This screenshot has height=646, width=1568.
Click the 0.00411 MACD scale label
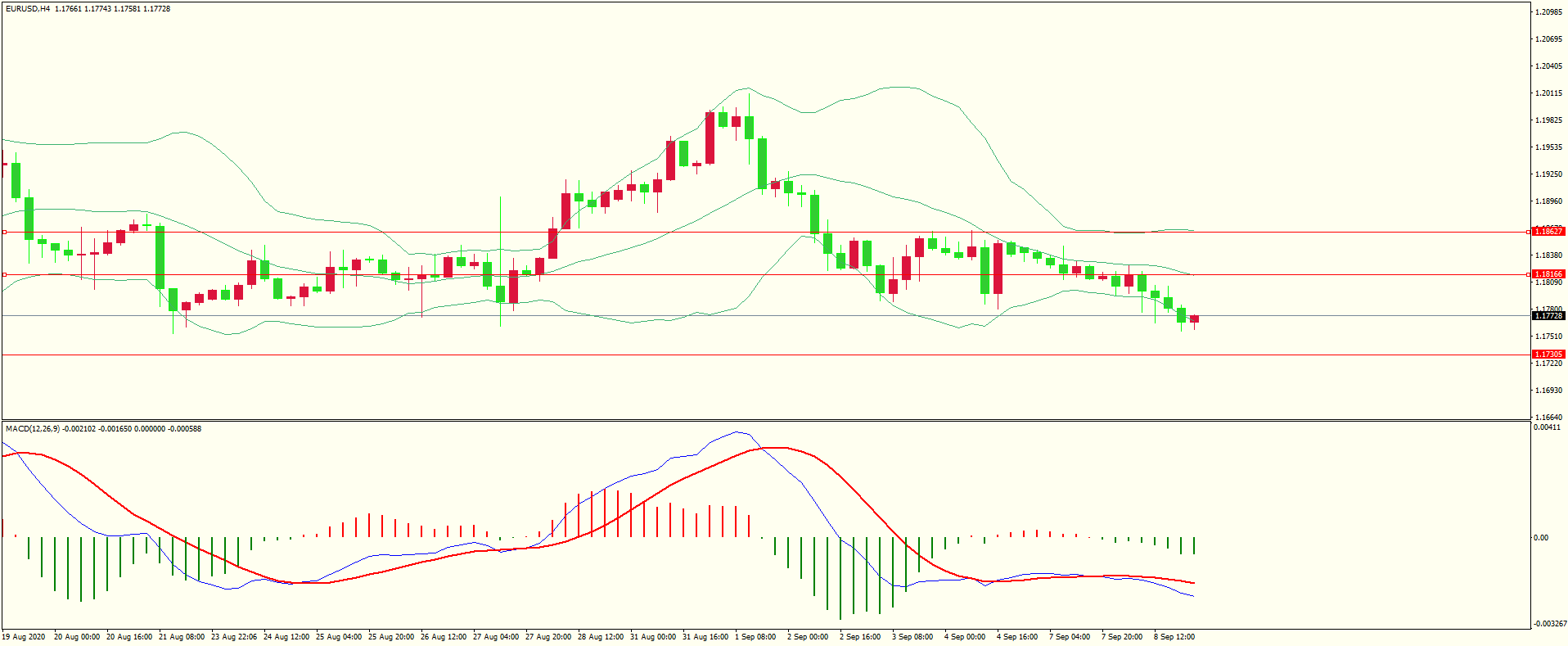tap(1547, 427)
